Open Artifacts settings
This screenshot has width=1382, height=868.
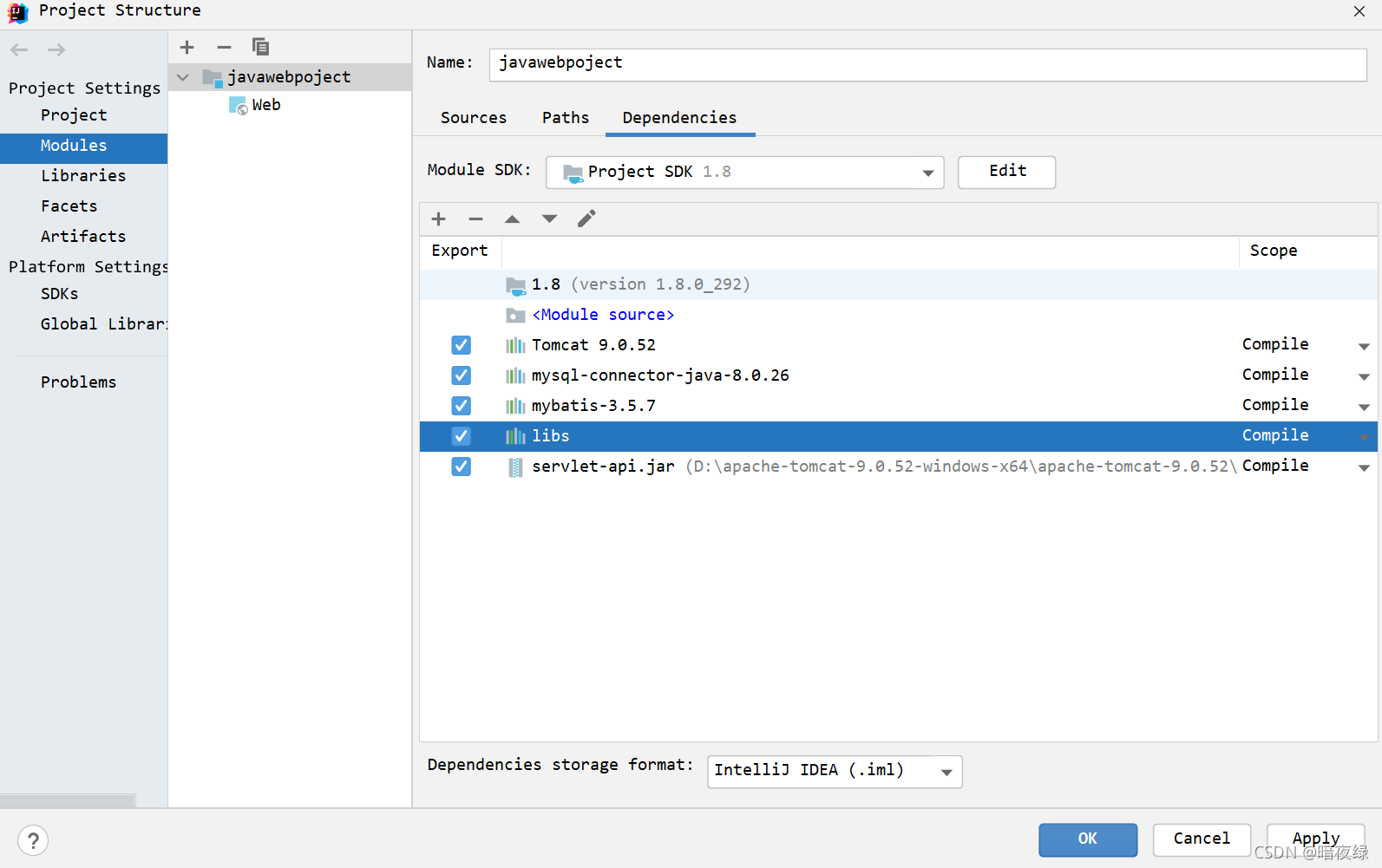click(83, 237)
